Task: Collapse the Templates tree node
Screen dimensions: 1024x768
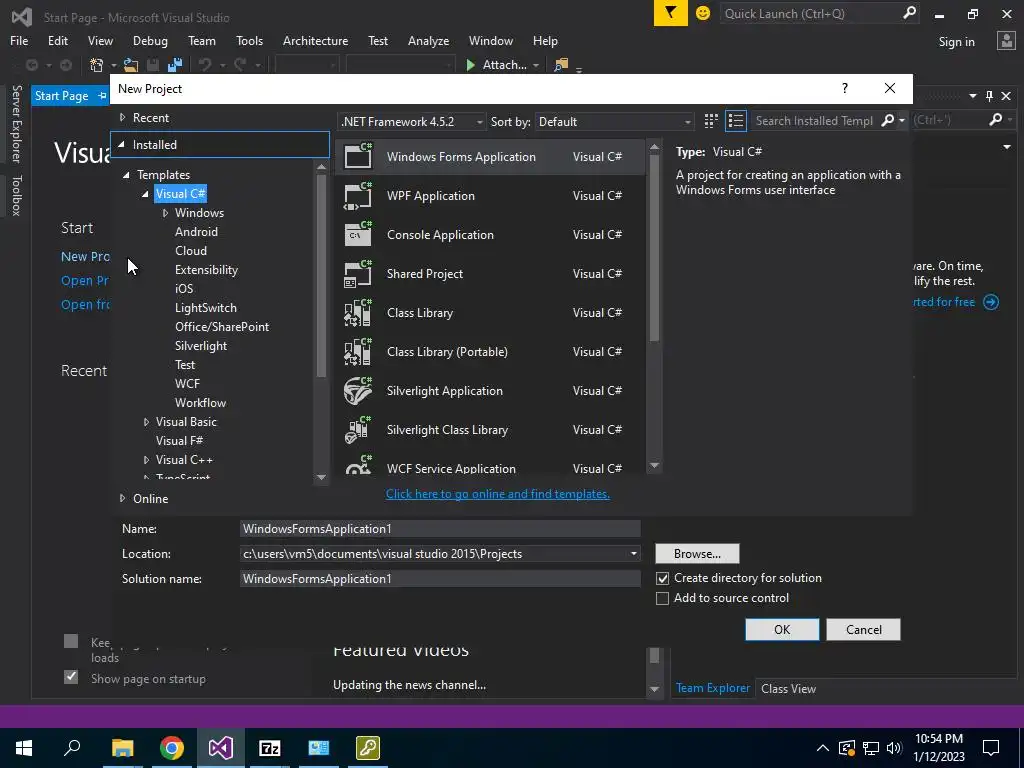Action: [126, 175]
